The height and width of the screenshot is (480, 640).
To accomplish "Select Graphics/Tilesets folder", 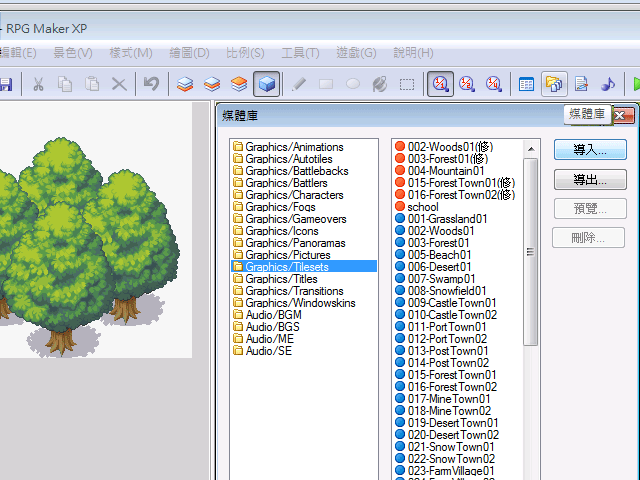I will (x=304, y=267).
